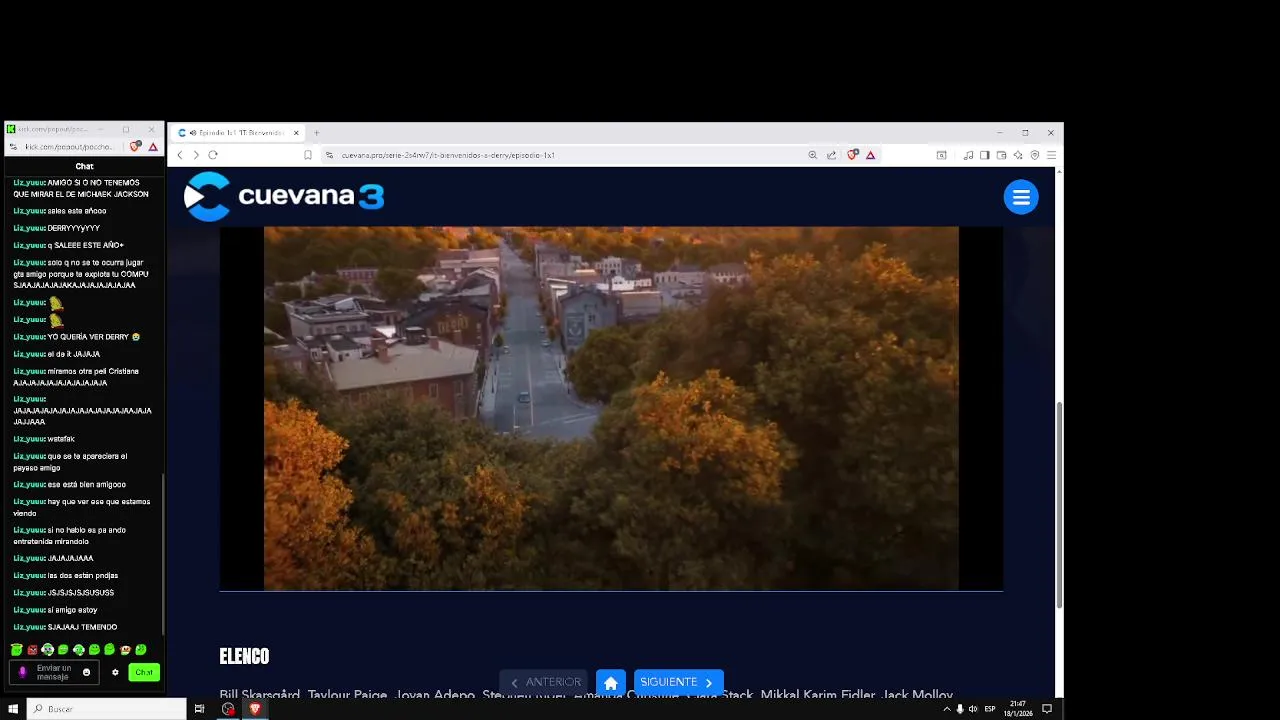The height and width of the screenshot is (720, 1280).
Task: Pick the red angry emote in chat
Action: click(x=32, y=650)
